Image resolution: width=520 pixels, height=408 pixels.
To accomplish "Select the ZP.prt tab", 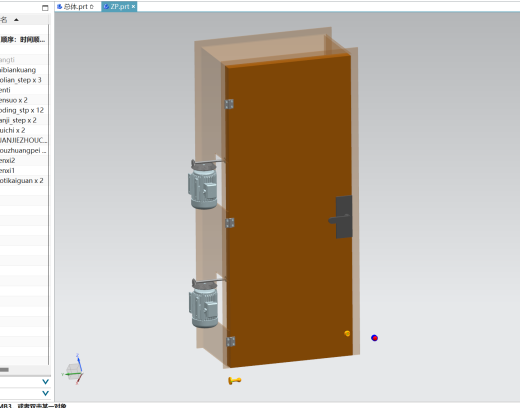I will [x=117, y=7].
